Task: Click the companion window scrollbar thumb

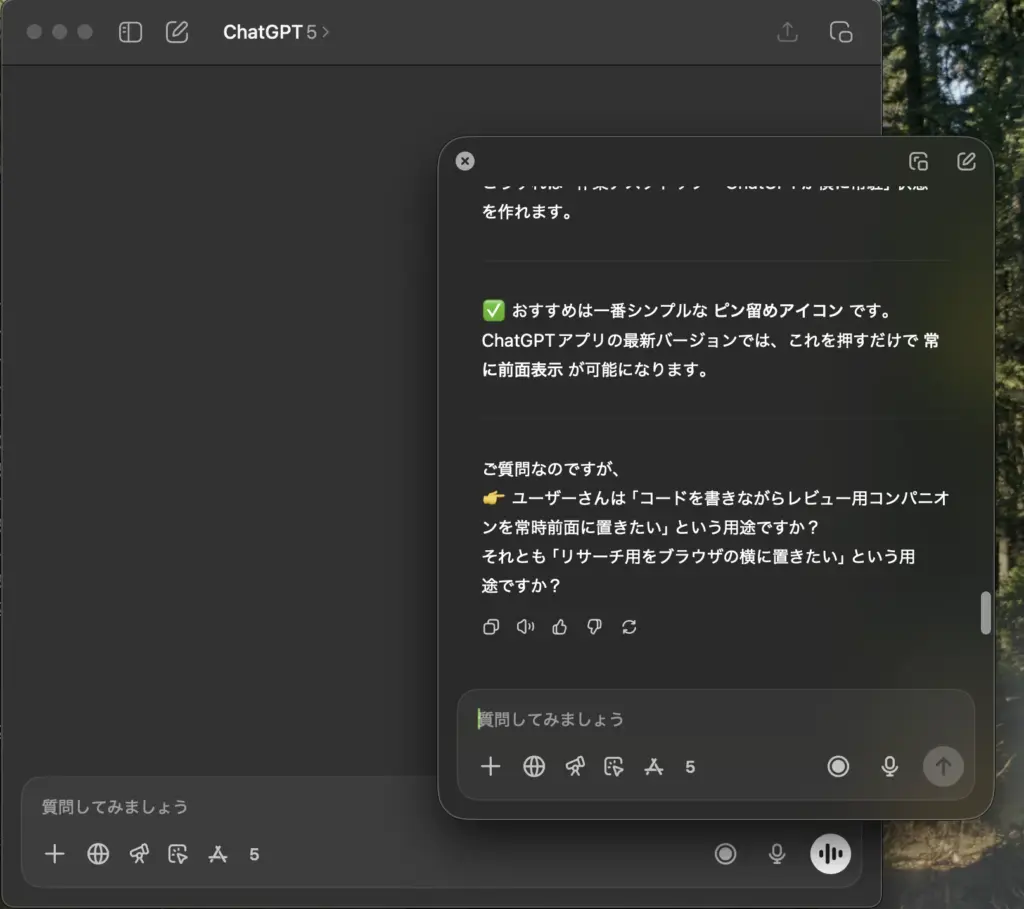Action: 985,613
